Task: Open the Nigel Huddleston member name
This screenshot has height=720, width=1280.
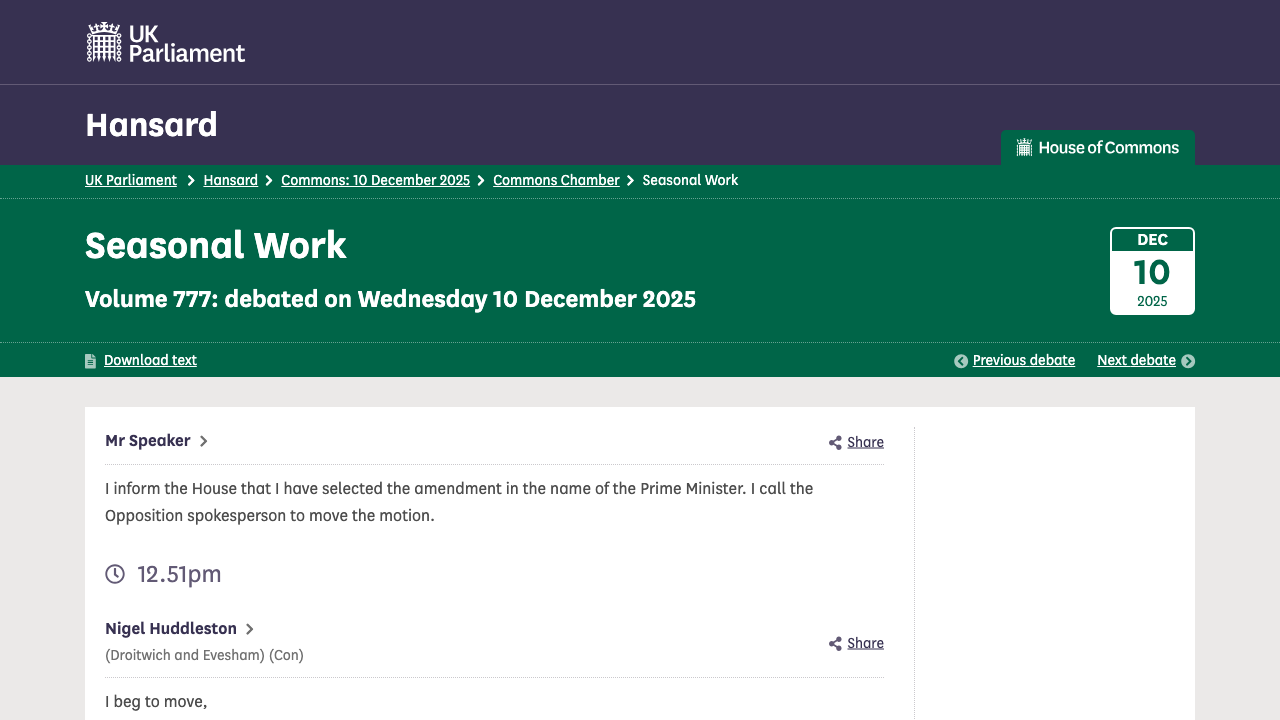Action: [x=171, y=629]
